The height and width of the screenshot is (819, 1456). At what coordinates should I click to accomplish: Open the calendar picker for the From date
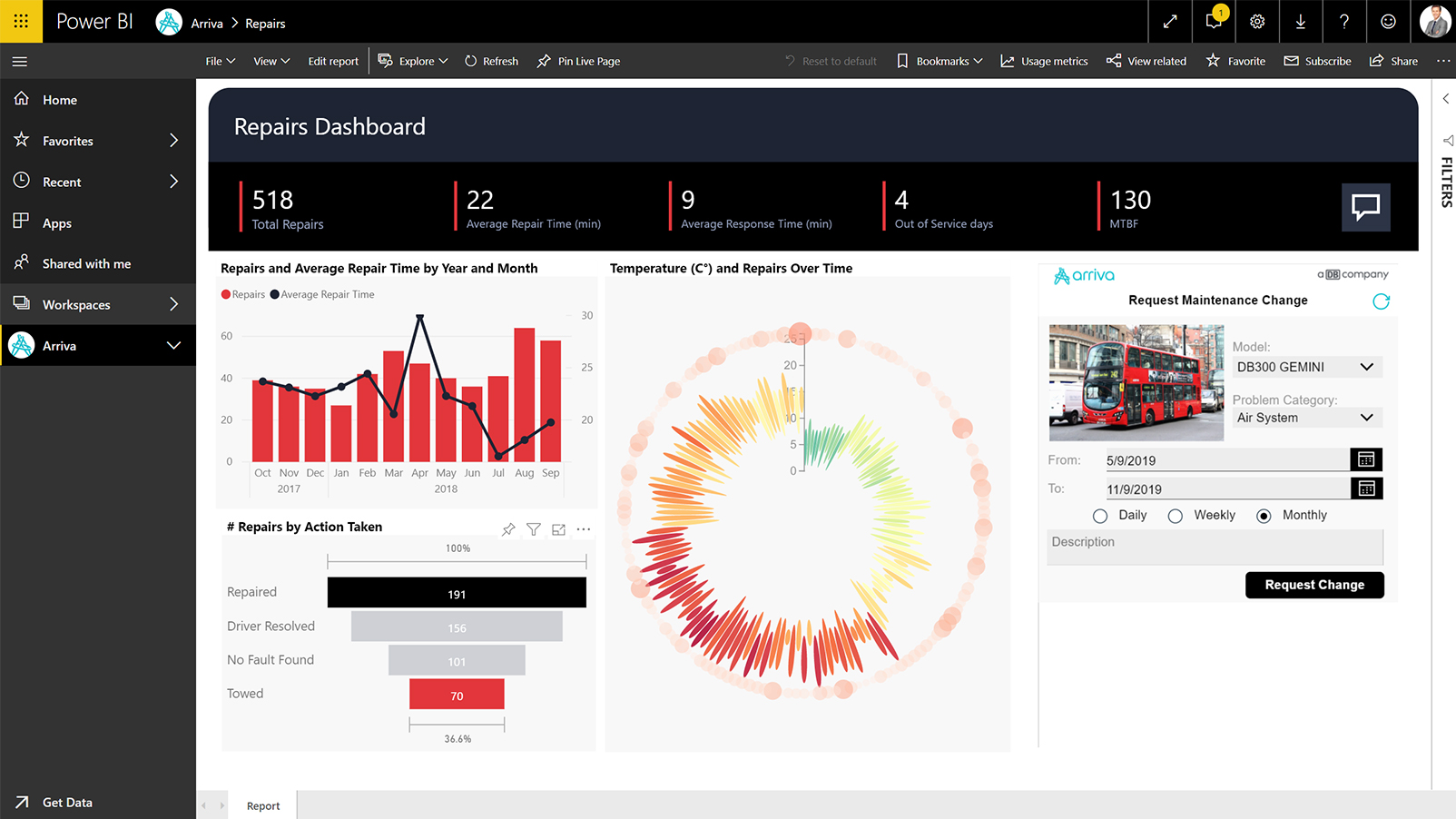(1368, 459)
